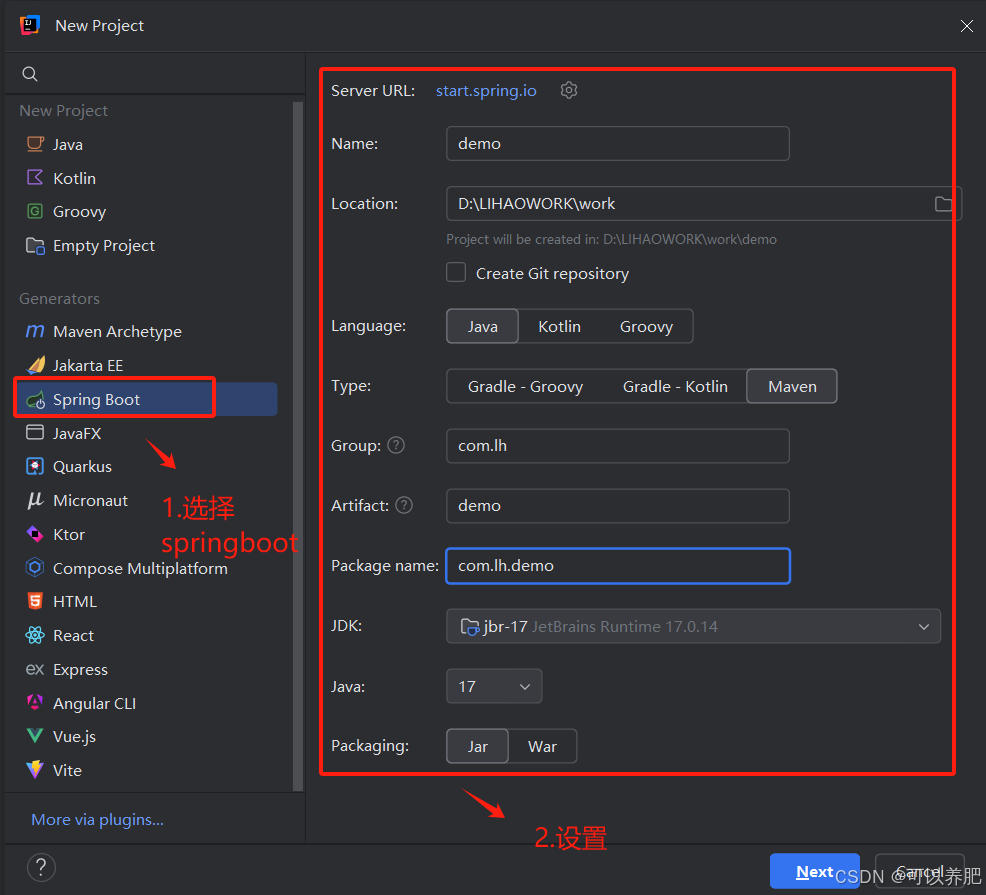Viewport: 986px width, 895px height.
Task: Open the Java version 17 dropdown
Action: coord(494,686)
